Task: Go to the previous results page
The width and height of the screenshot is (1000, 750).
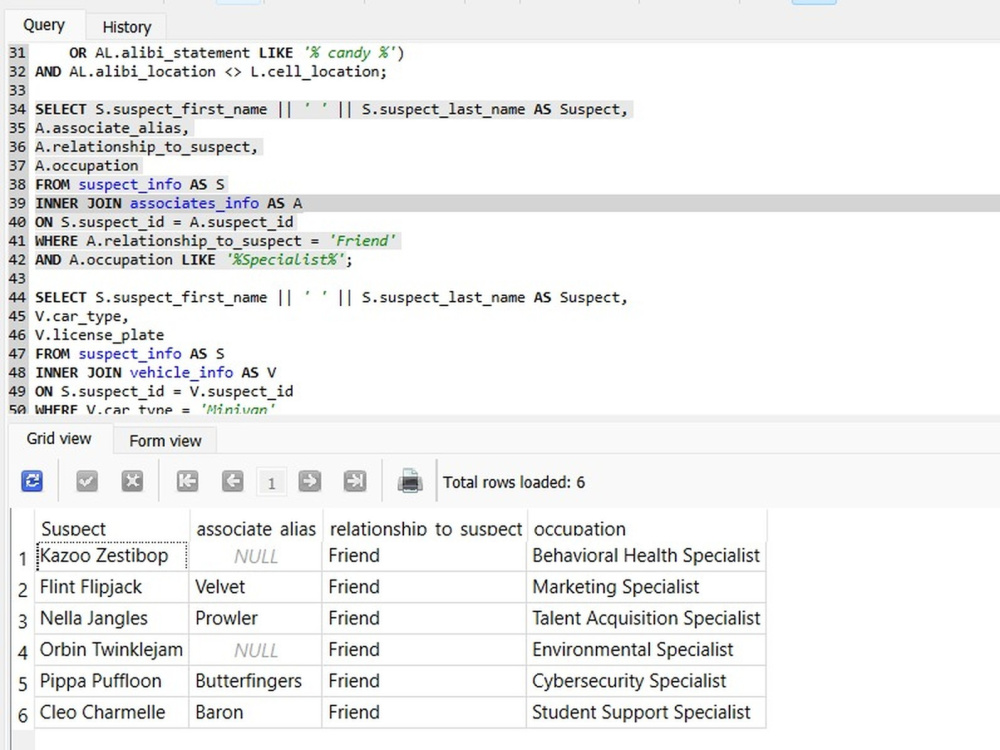Action: tap(232, 481)
